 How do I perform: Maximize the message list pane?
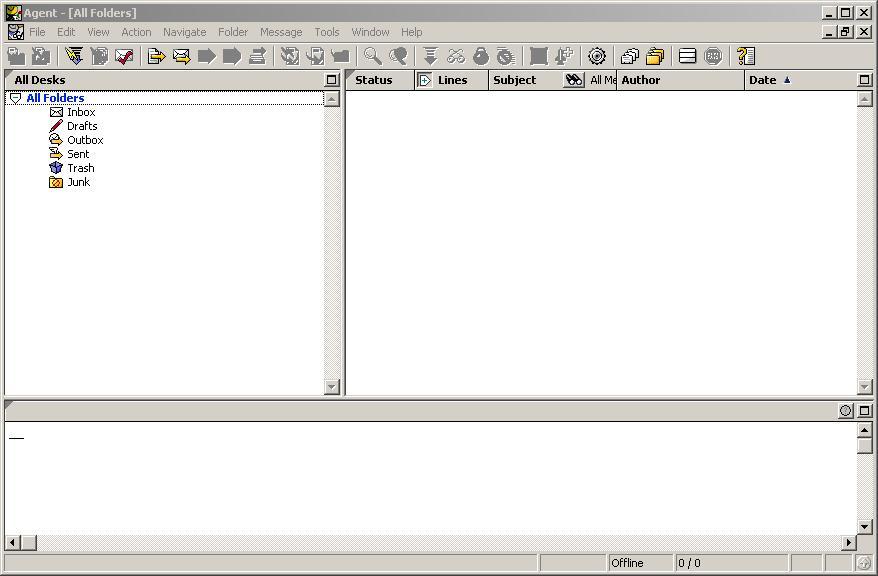pyautogui.click(x=865, y=80)
